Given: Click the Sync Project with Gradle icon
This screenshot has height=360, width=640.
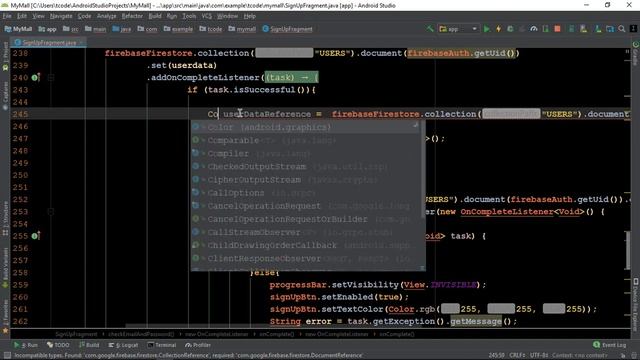Looking at the screenshot, I should click(x=572, y=29).
